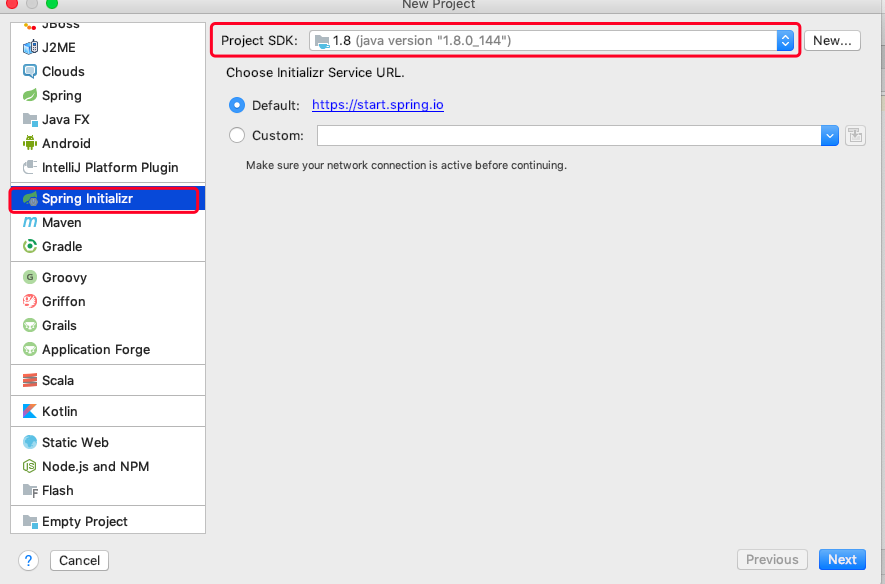This screenshot has width=885, height=584.
Task: Select the Gradle elephant icon
Action: point(30,246)
